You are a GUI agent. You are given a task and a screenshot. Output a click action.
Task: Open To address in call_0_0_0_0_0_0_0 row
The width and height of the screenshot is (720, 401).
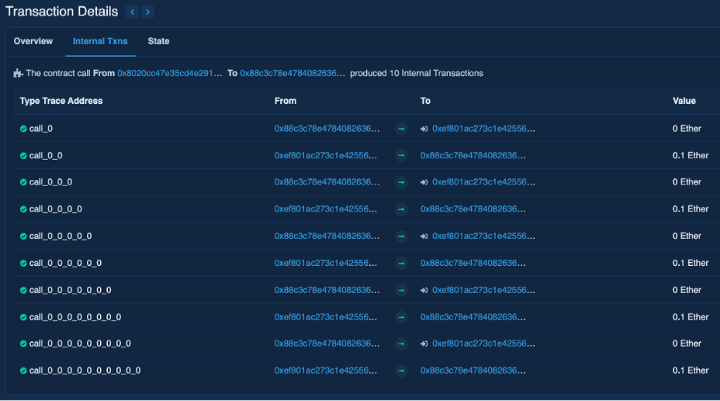(x=479, y=290)
